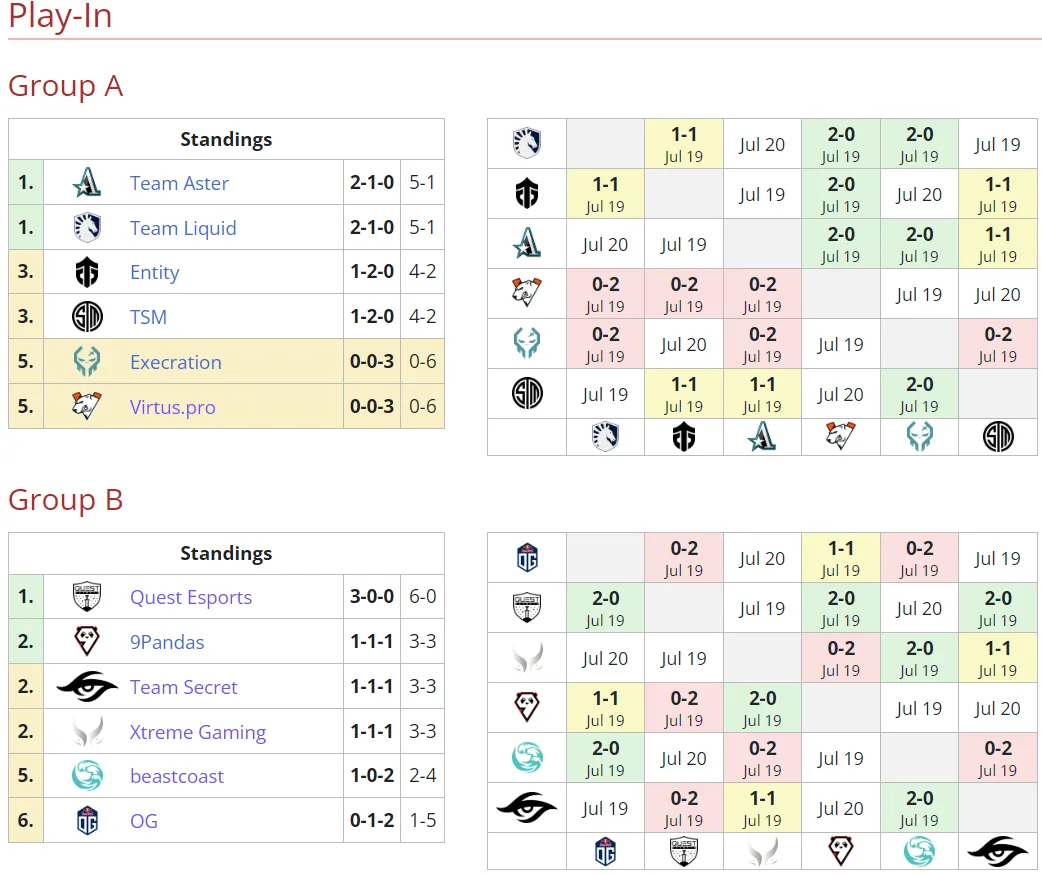Click the Team Aster logo in Group A standings
Viewport: 1042px width, 874px height.
point(87,183)
